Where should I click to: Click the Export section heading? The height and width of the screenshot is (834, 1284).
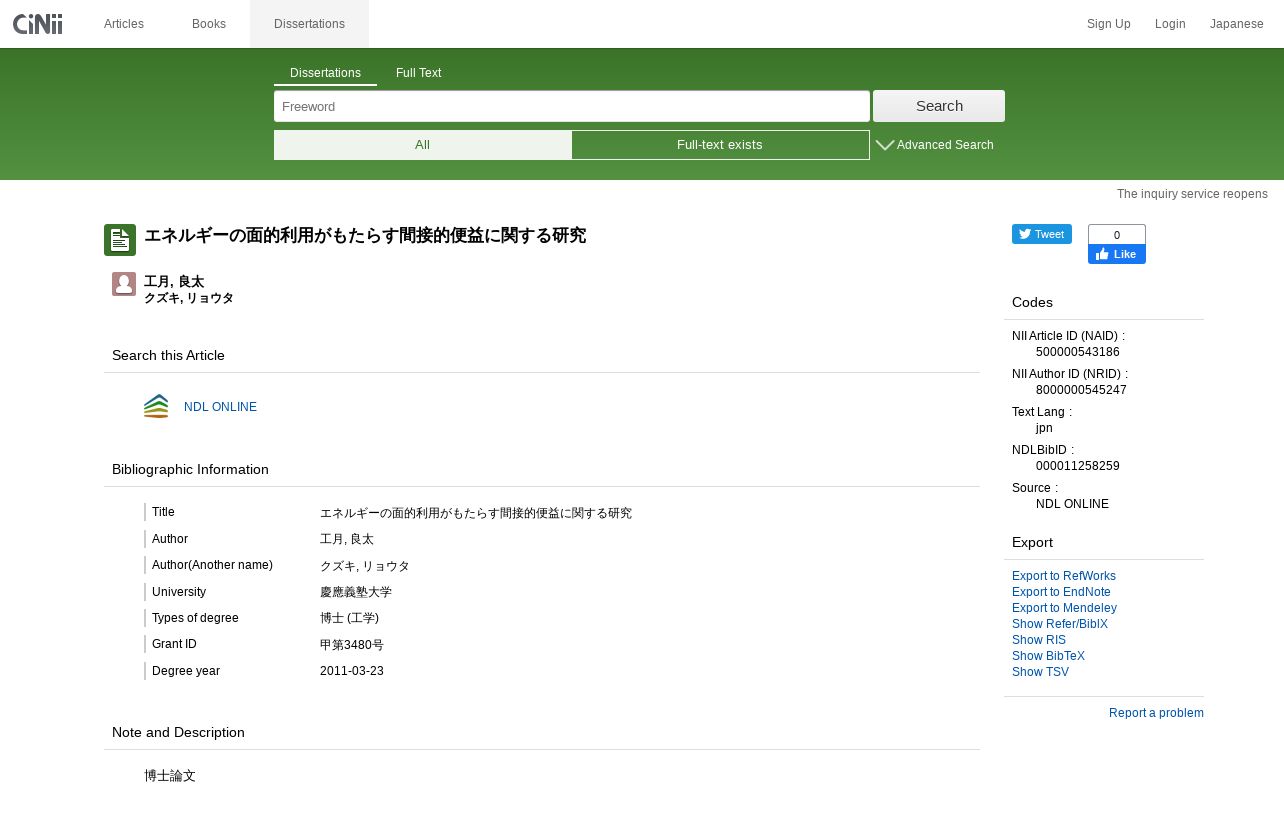click(1032, 542)
